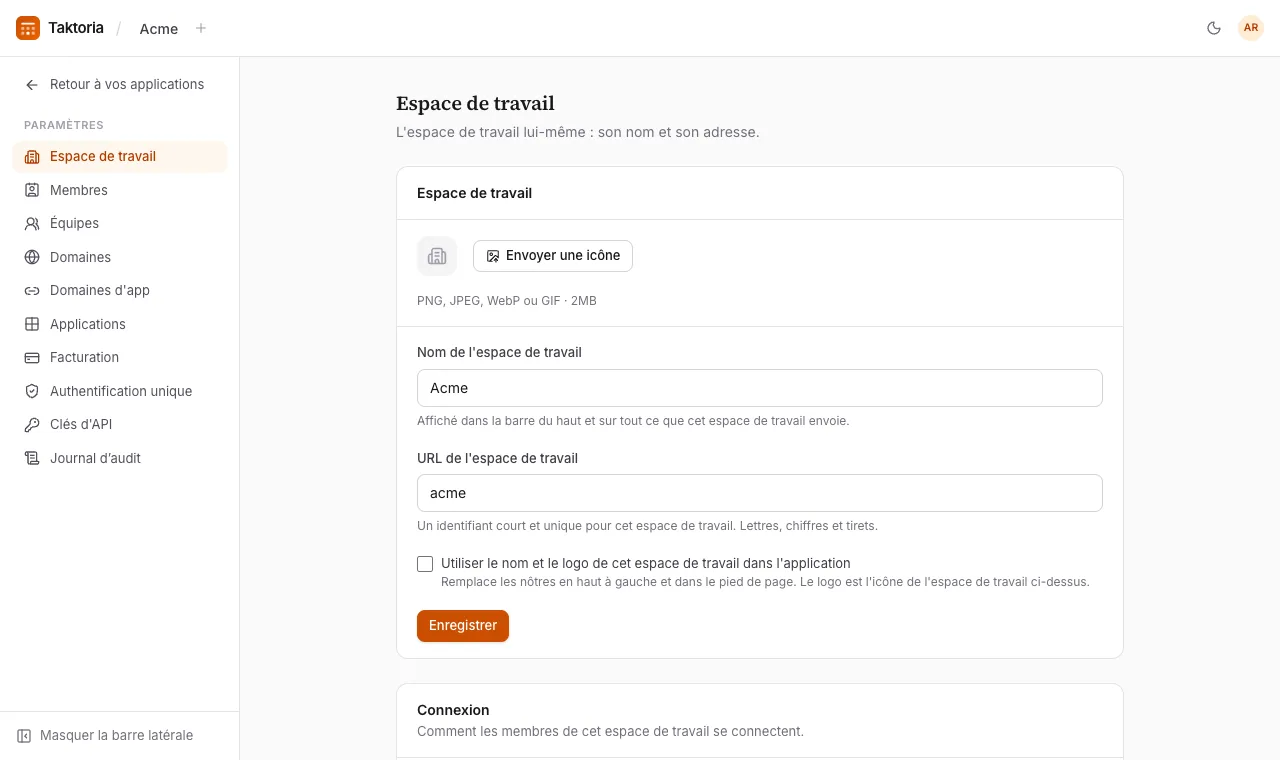The height and width of the screenshot is (760, 1280).
Task: Click the Connexion section heading
Action: (x=453, y=710)
